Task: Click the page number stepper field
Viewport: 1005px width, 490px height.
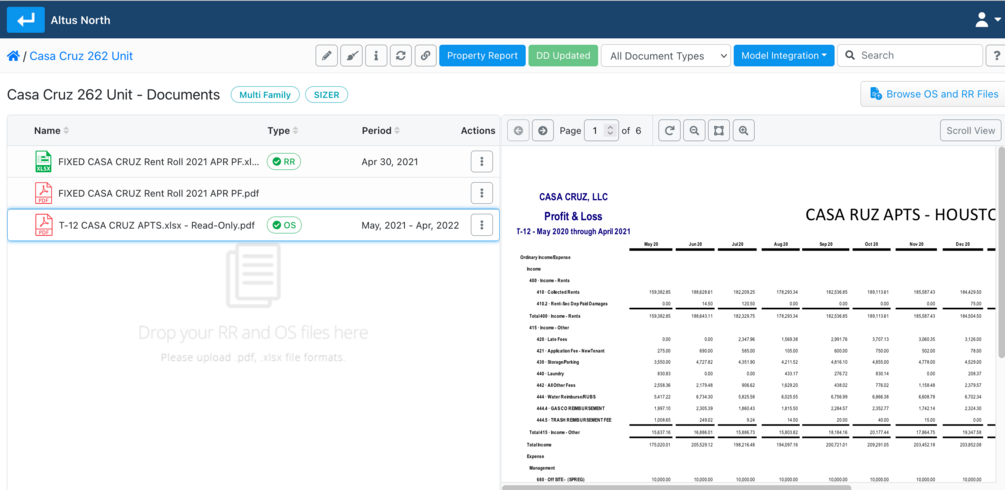Action: coord(602,130)
